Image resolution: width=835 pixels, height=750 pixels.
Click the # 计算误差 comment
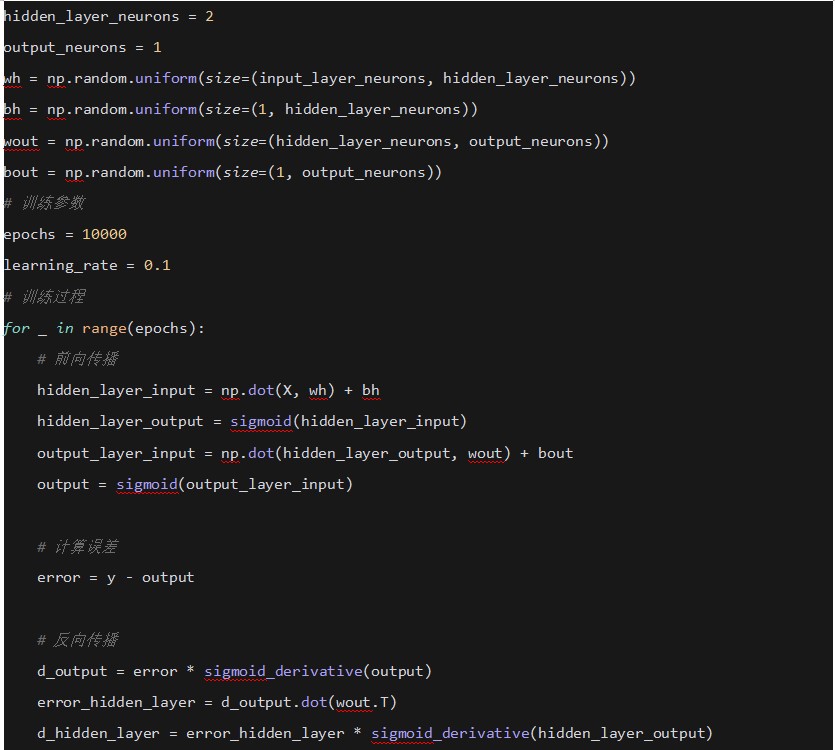click(78, 546)
